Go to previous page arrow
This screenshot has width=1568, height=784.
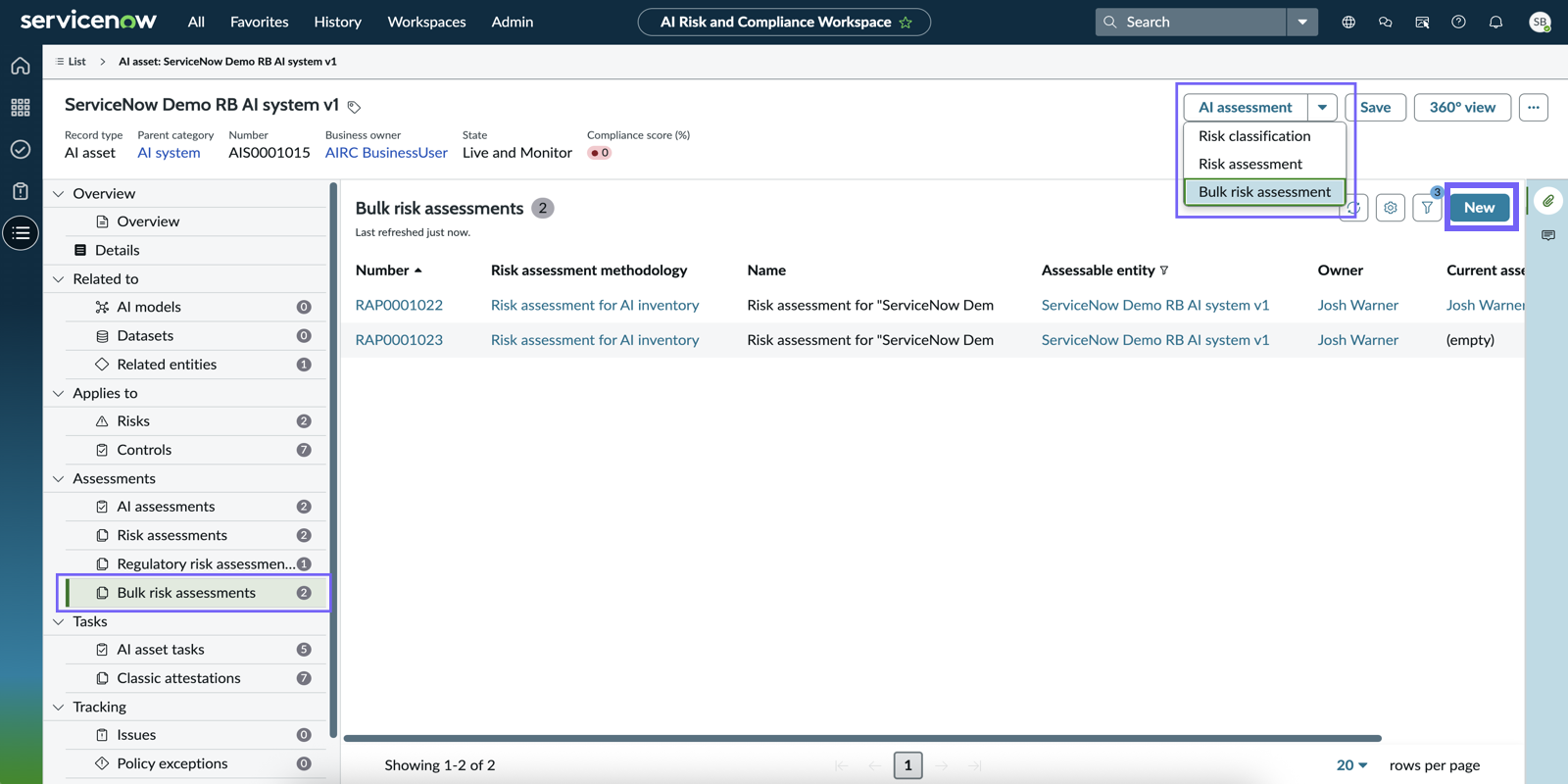pos(874,765)
